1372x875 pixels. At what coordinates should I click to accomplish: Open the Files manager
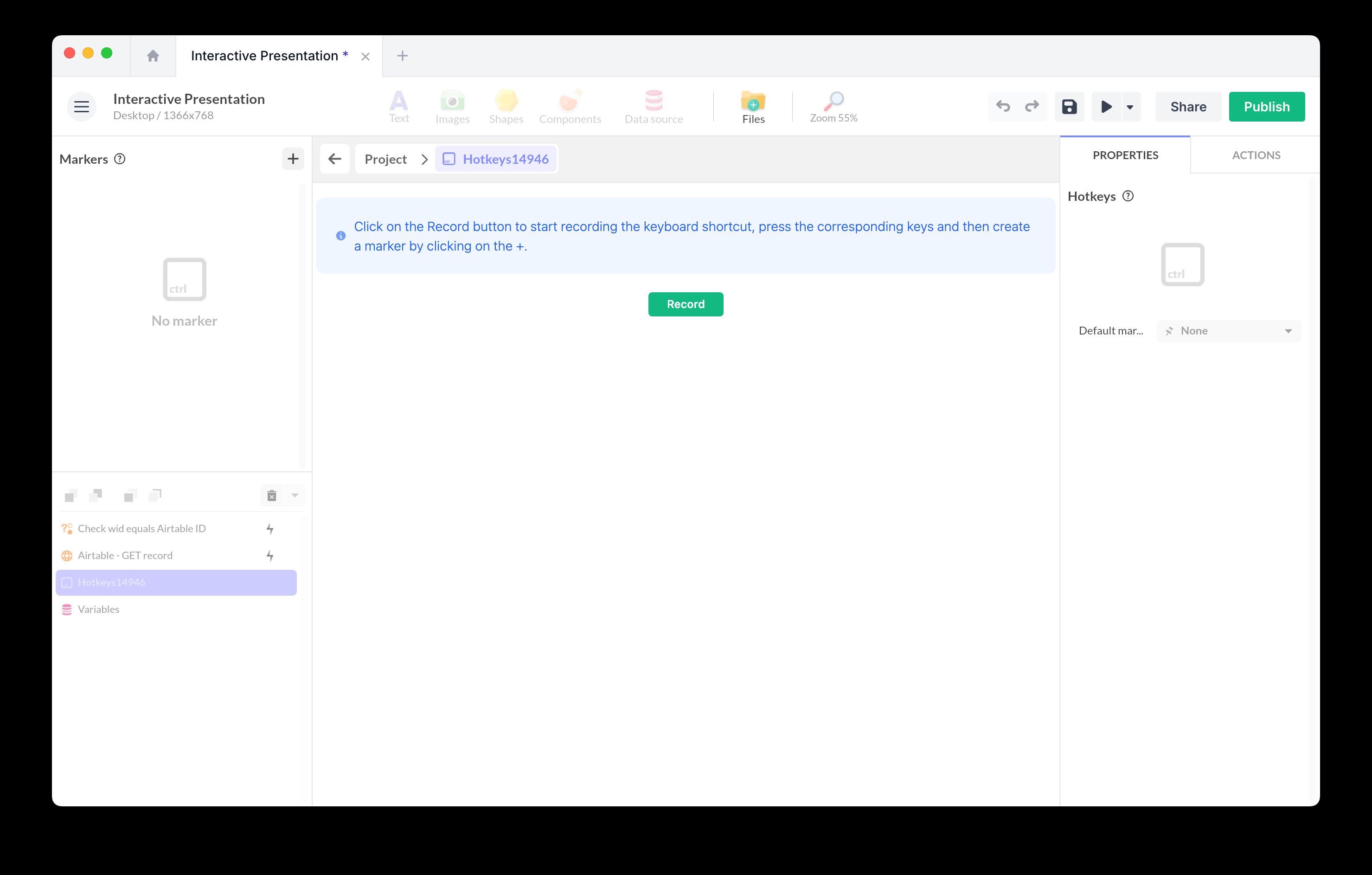point(753,106)
